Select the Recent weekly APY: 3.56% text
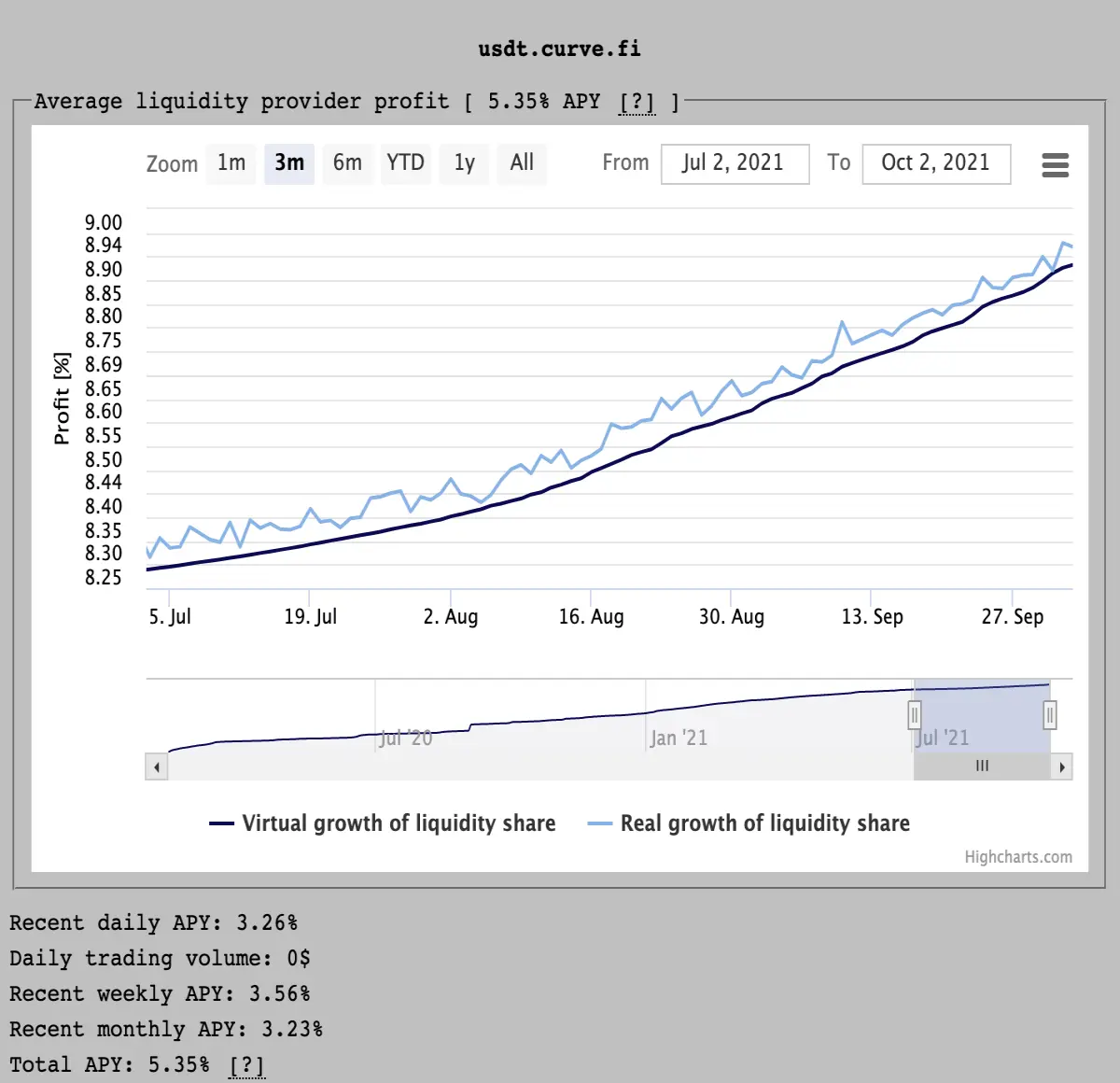Image resolution: width=1120 pixels, height=1083 pixels. [161, 994]
